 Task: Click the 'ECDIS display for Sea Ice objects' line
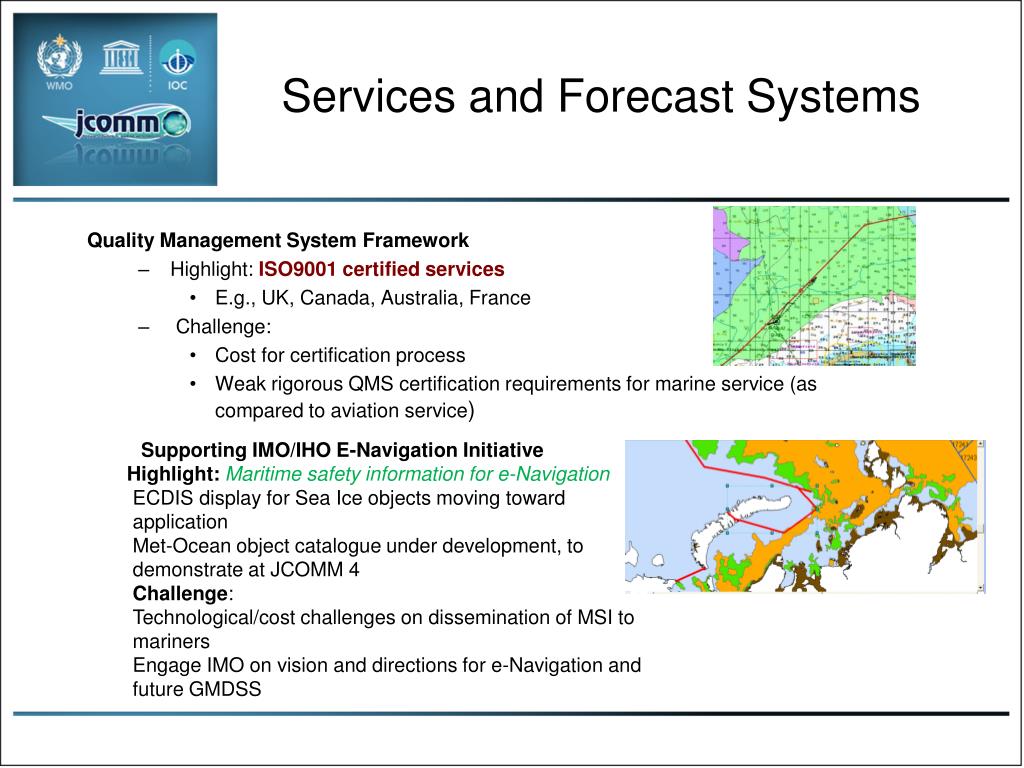point(349,498)
